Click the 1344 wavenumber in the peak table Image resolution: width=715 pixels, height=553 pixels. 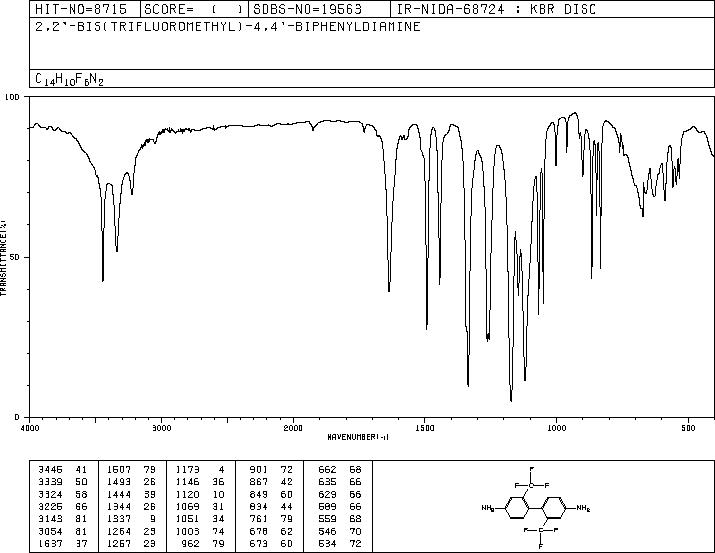click(119, 506)
